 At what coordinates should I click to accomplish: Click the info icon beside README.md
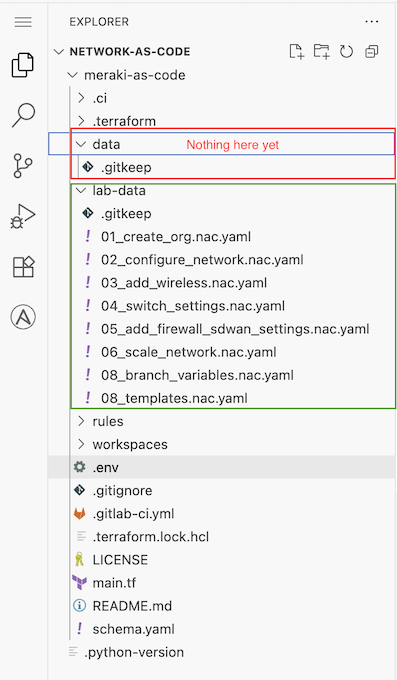pyautogui.click(x=79, y=605)
